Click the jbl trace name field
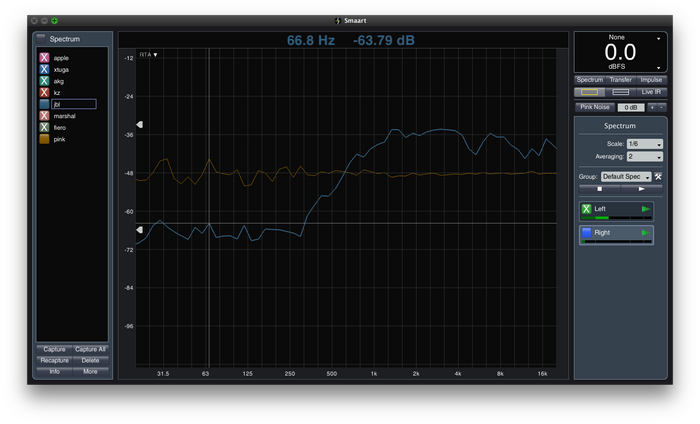700x424 pixels. tap(74, 104)
